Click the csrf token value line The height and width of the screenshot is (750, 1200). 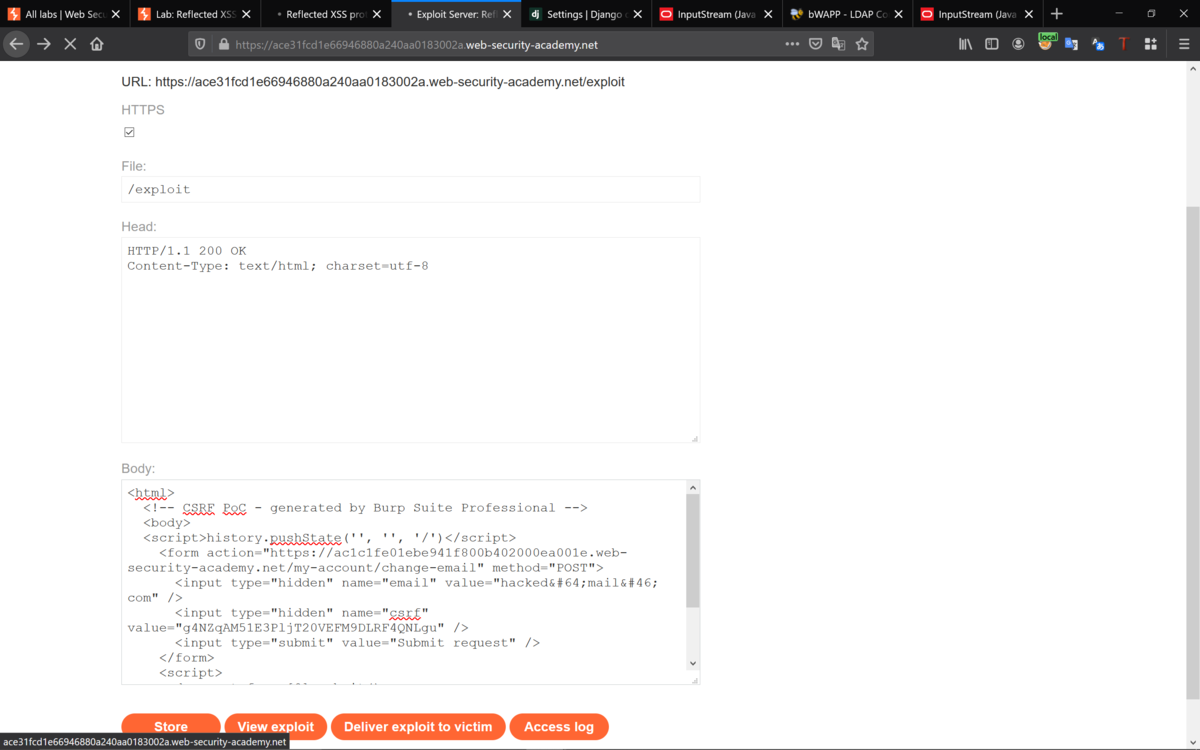[298, 628]
